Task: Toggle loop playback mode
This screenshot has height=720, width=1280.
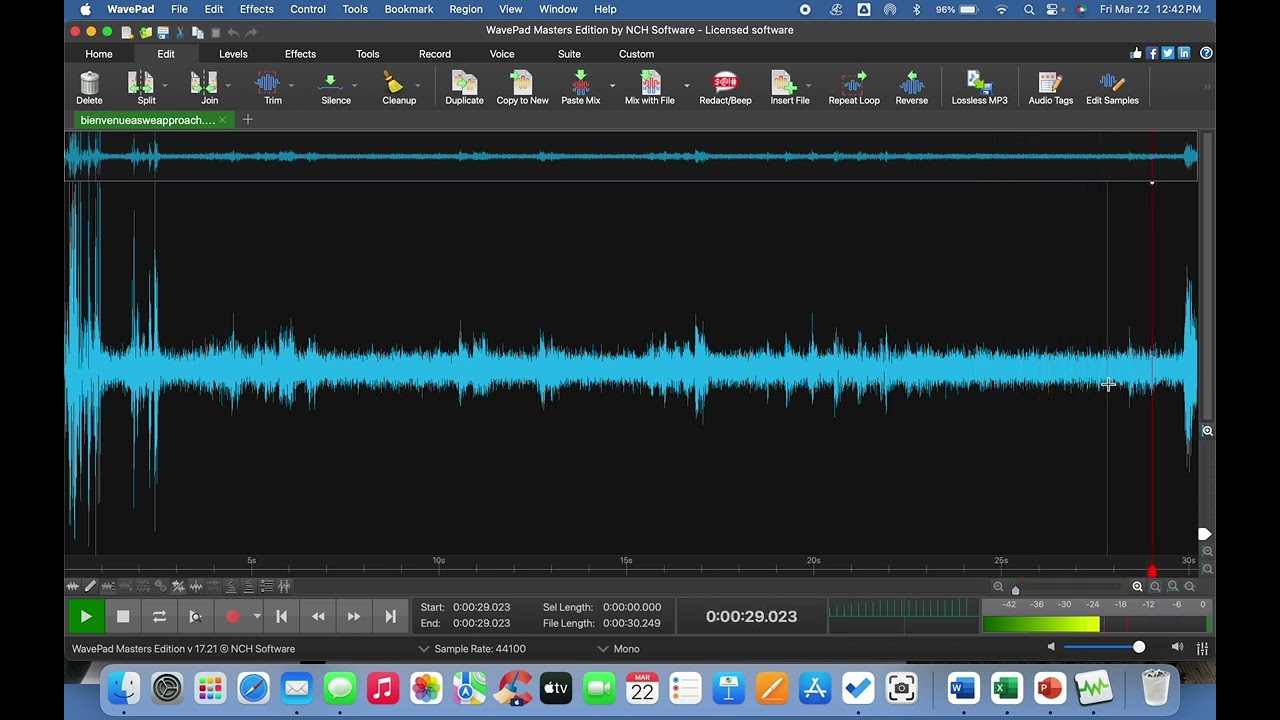Action: pos(159,617)
